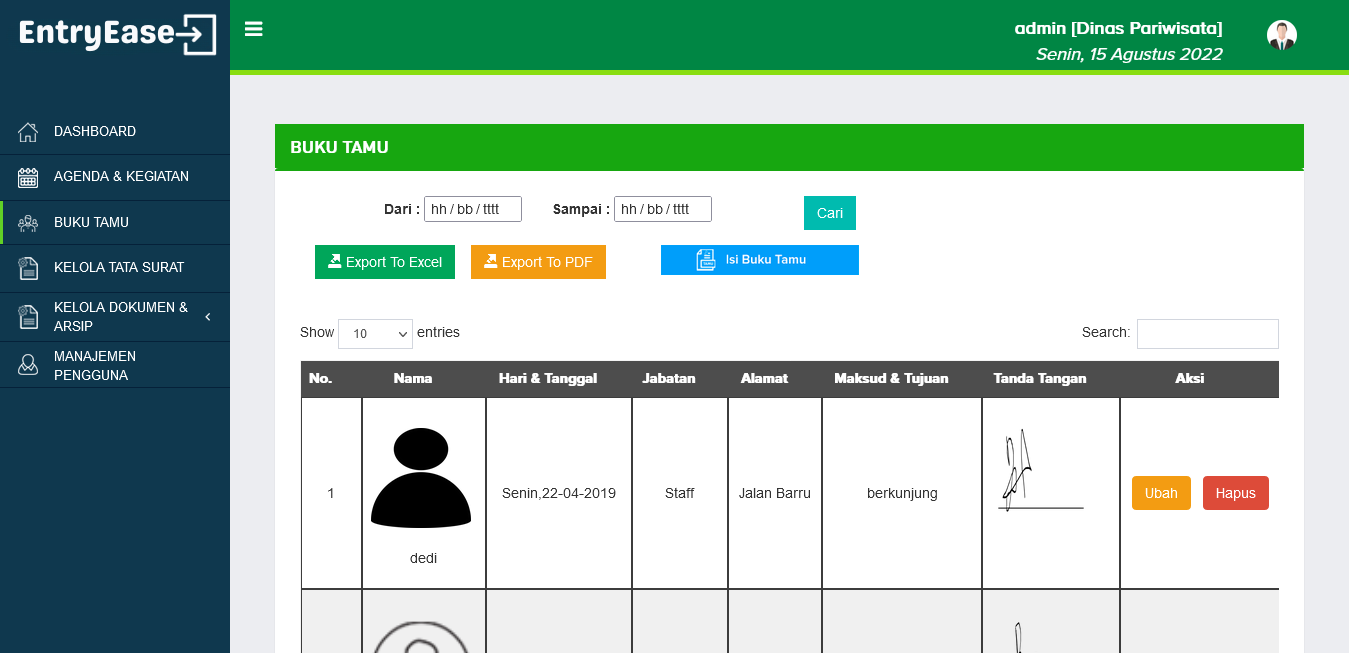The width and height of the screenshot is (1349, 653).
Task: Toggle the hamburger sidebar menu icon
Action: click(x=254, y=29)
